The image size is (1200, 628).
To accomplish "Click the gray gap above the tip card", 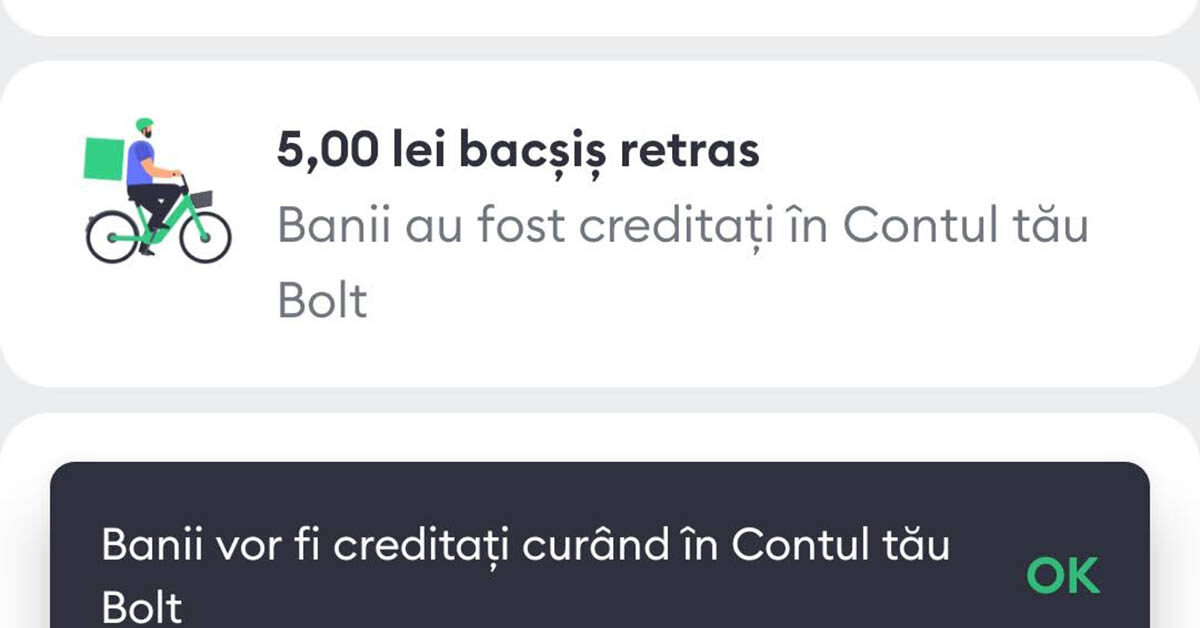I will click(600, 48).
